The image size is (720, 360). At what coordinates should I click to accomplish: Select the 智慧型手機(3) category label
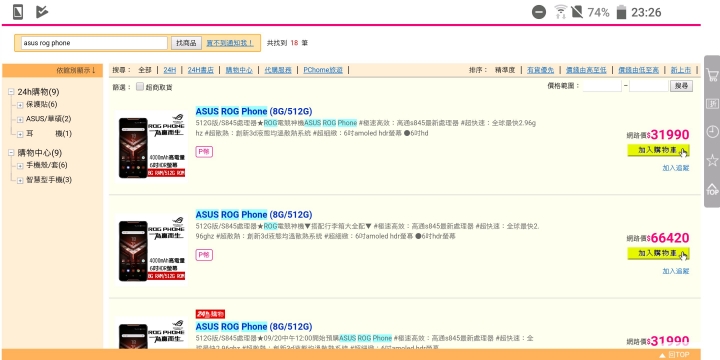(x=49, y=180)
